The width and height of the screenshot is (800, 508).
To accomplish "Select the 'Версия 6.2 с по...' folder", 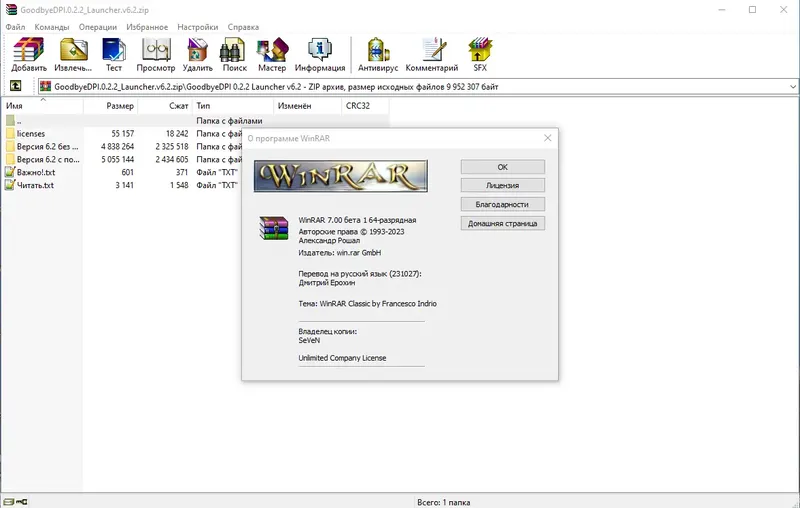I will [48, 159].
